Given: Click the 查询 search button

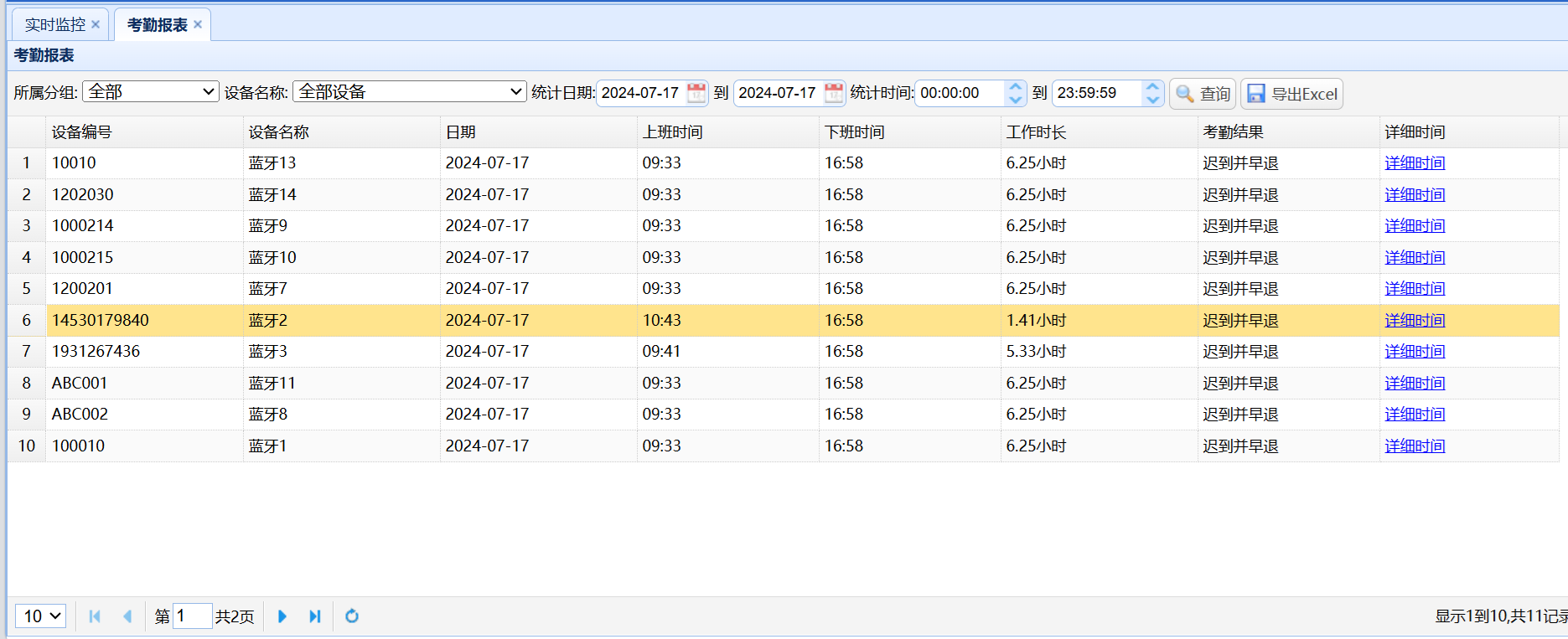Looking at the screenshot, I should tap(1203, 94).
